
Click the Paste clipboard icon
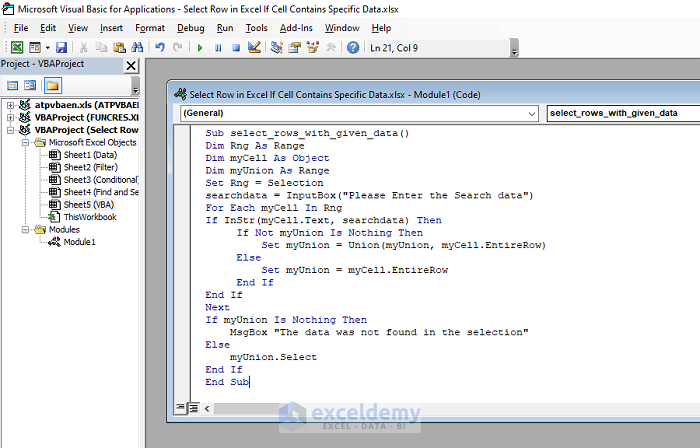[x=119, y=47]
